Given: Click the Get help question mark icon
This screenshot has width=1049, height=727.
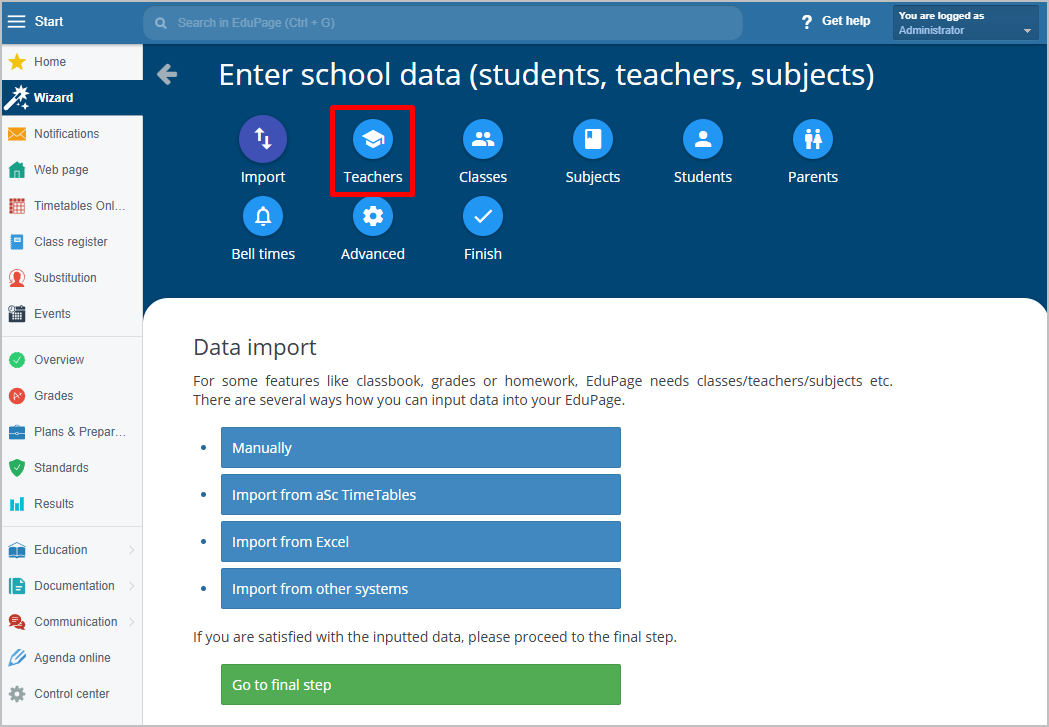Looking at the screenshot, I should (x=807, y=22).
